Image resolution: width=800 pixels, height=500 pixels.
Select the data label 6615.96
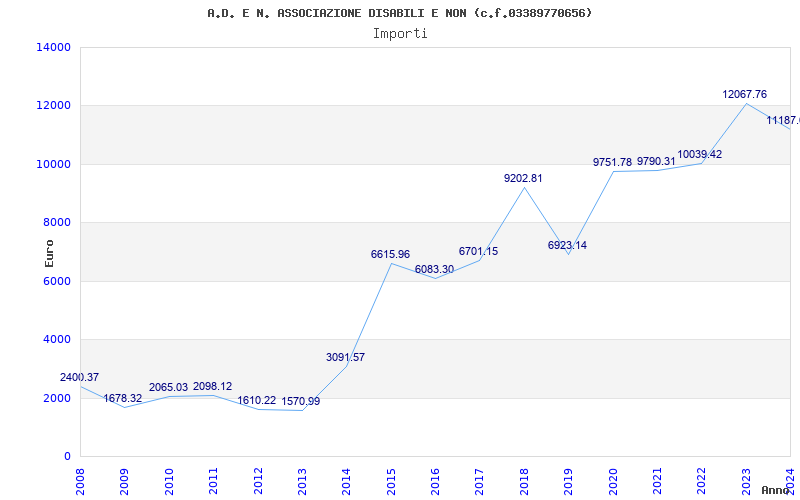click(390, 255)
